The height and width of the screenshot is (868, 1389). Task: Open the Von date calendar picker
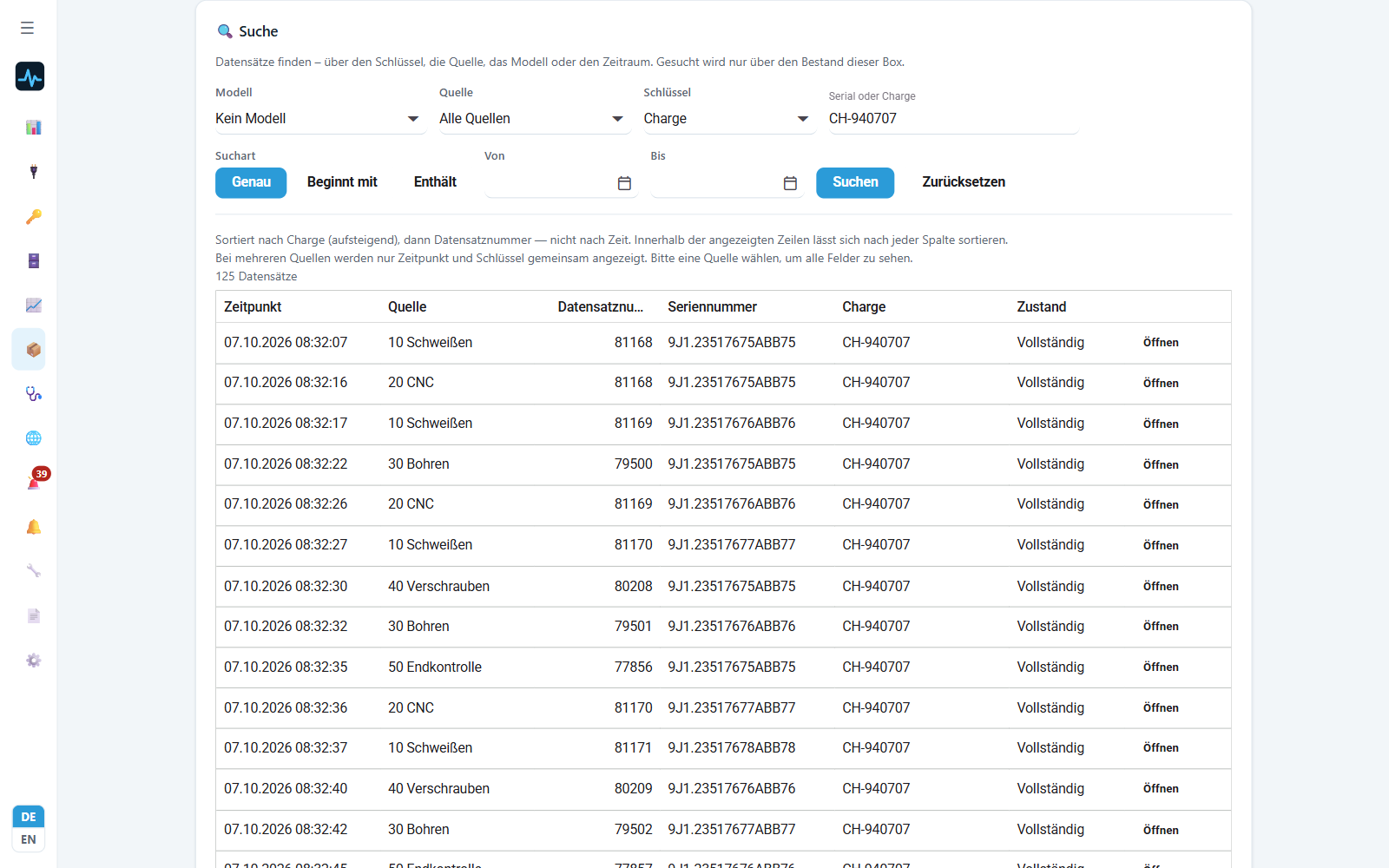tap(624, 183)
